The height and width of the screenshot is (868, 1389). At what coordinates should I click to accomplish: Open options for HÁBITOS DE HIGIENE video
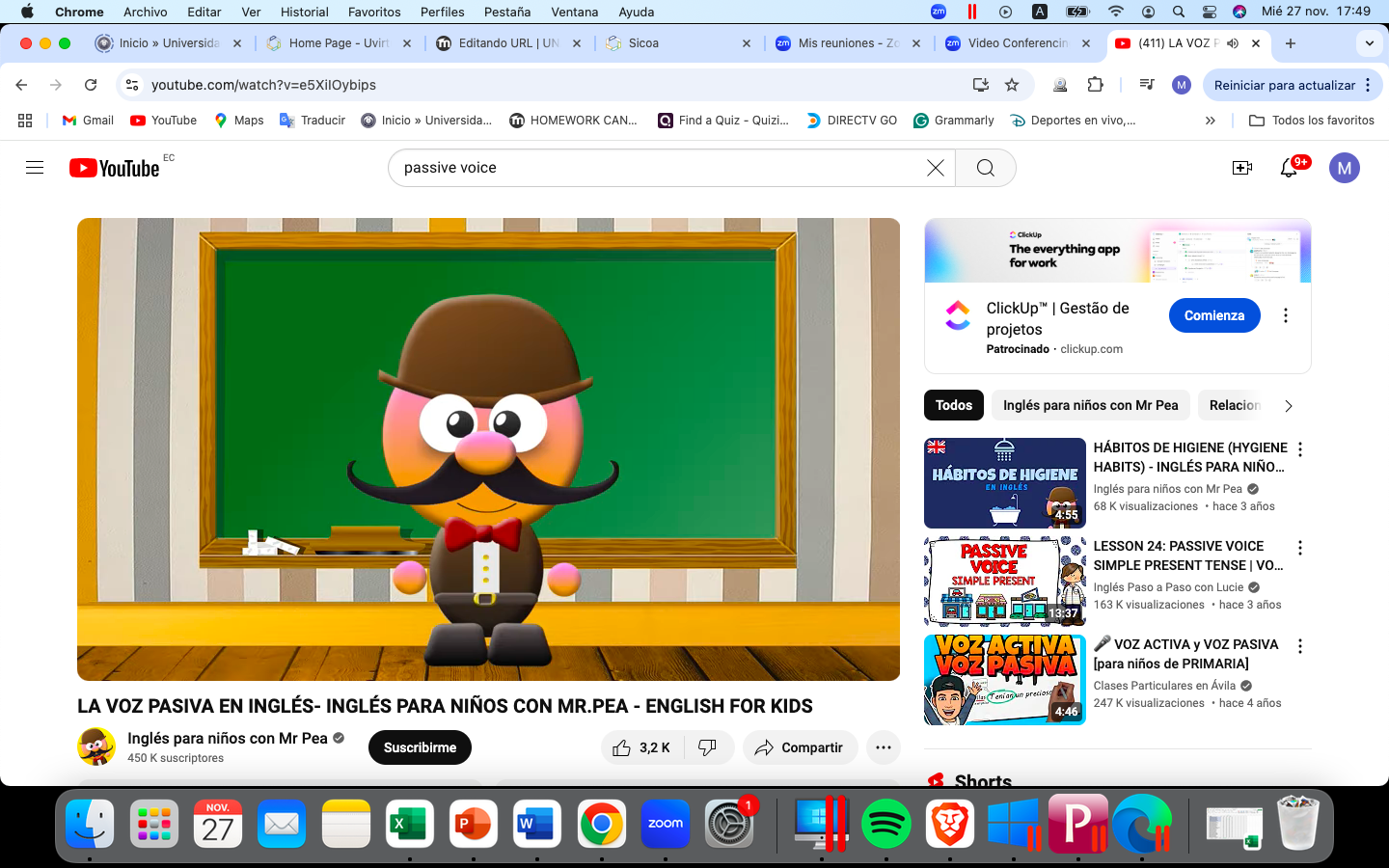[1300, 449]
